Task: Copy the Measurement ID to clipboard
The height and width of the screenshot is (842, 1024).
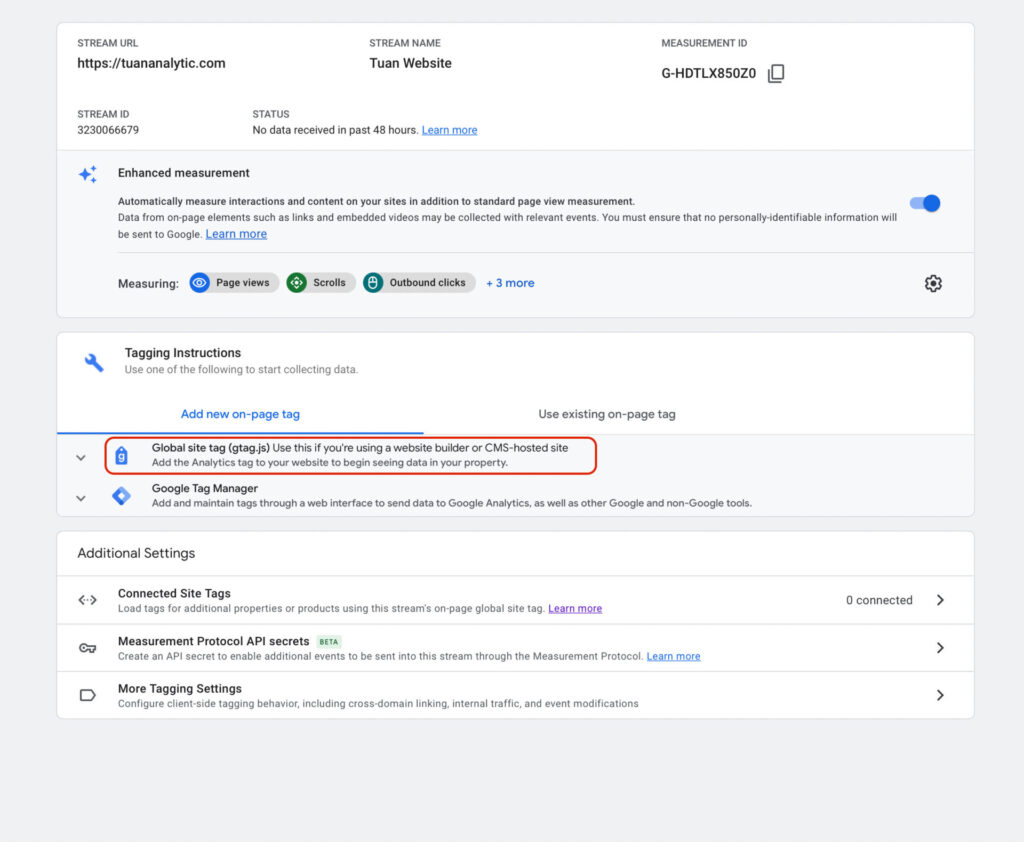Action: point(776,73)
